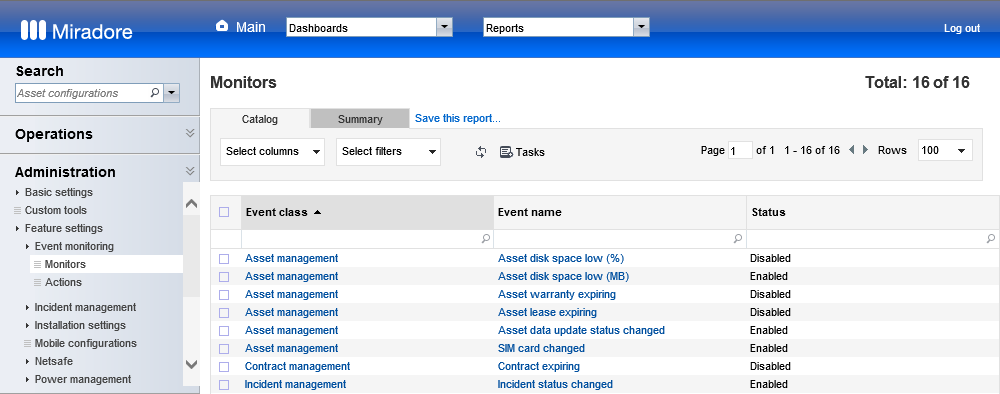Check the Incident status changed row
The height and width of the screenshot is (394, 1000).
pyautogui.click(x=224, y=384)
